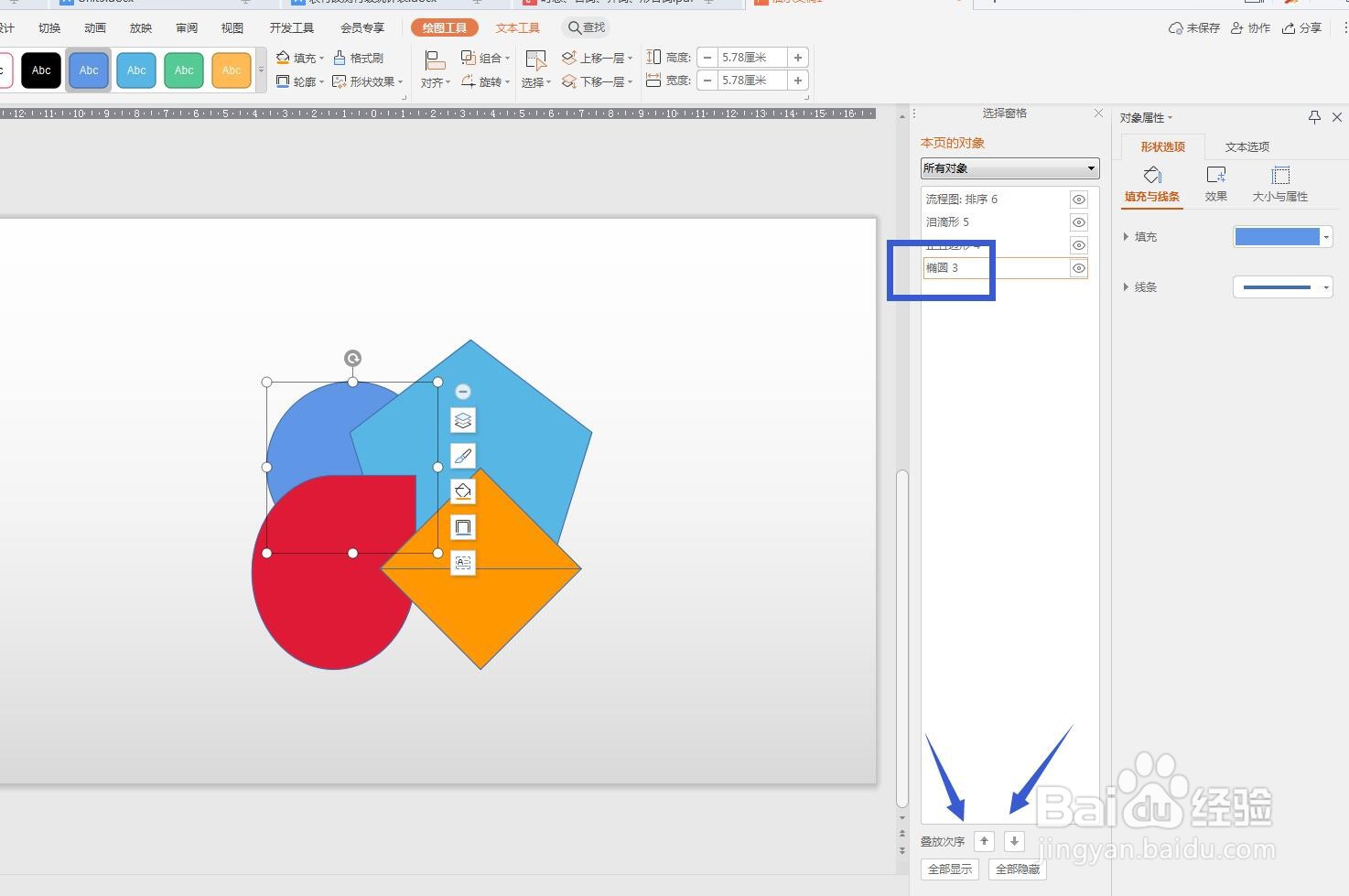Click the 全部隐藏 button
The width and height of the screenshot is (1349, 896).
[x=1018, y=869]
